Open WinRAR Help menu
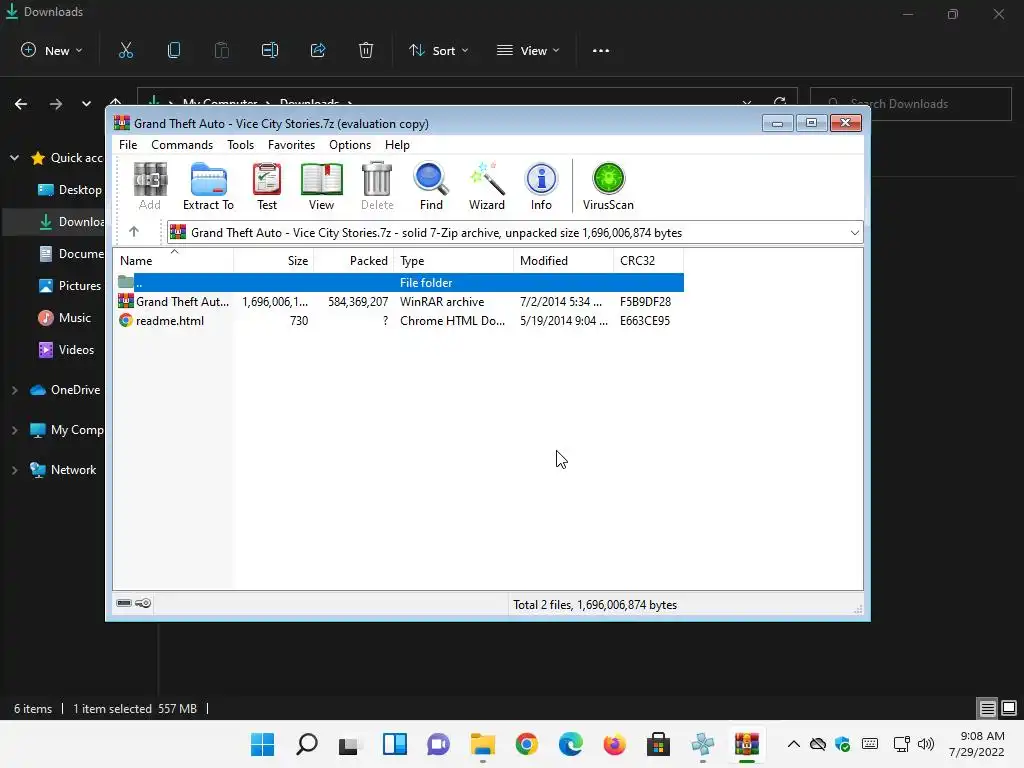 coord(397,144)
